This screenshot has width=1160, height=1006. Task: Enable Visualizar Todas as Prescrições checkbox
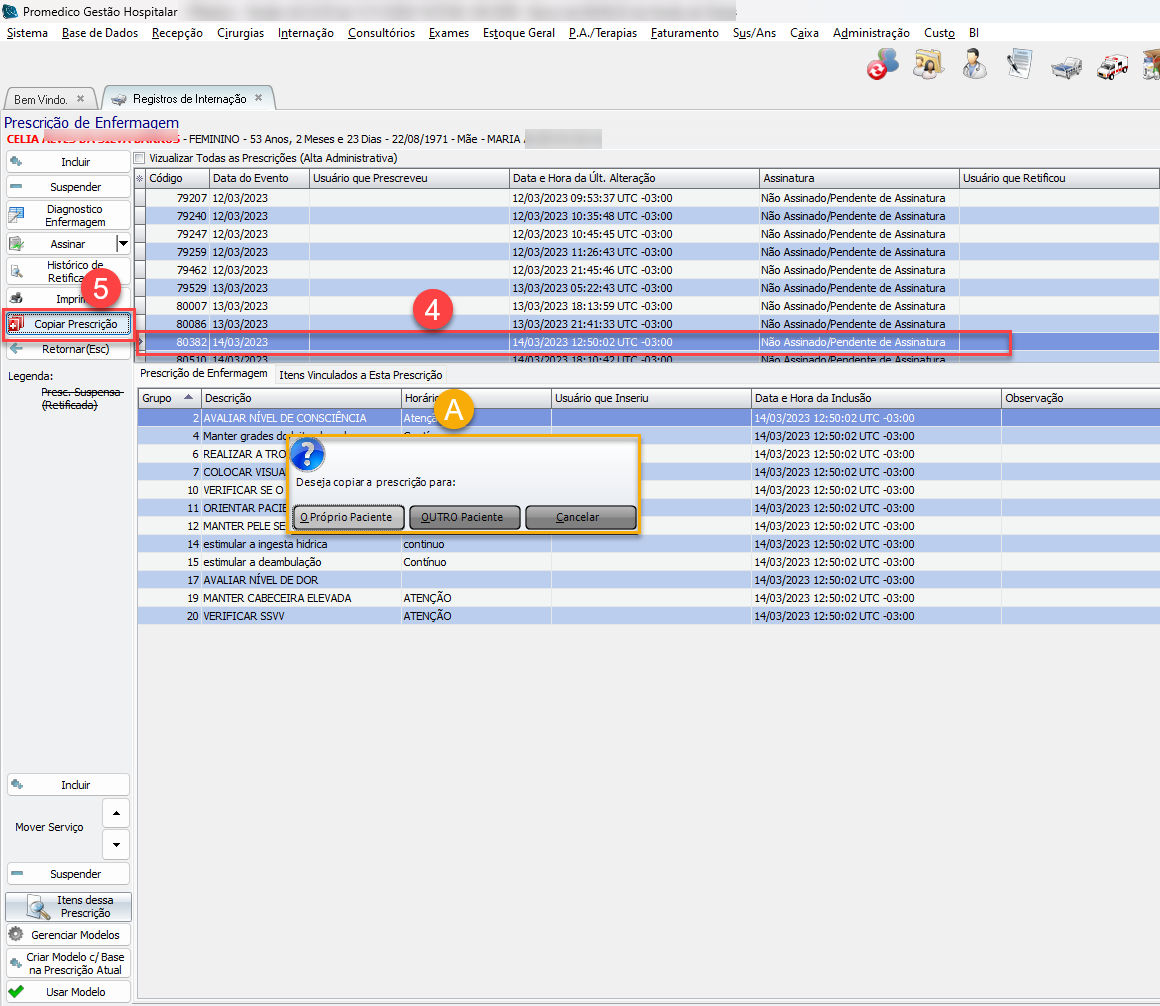point(141,158)
